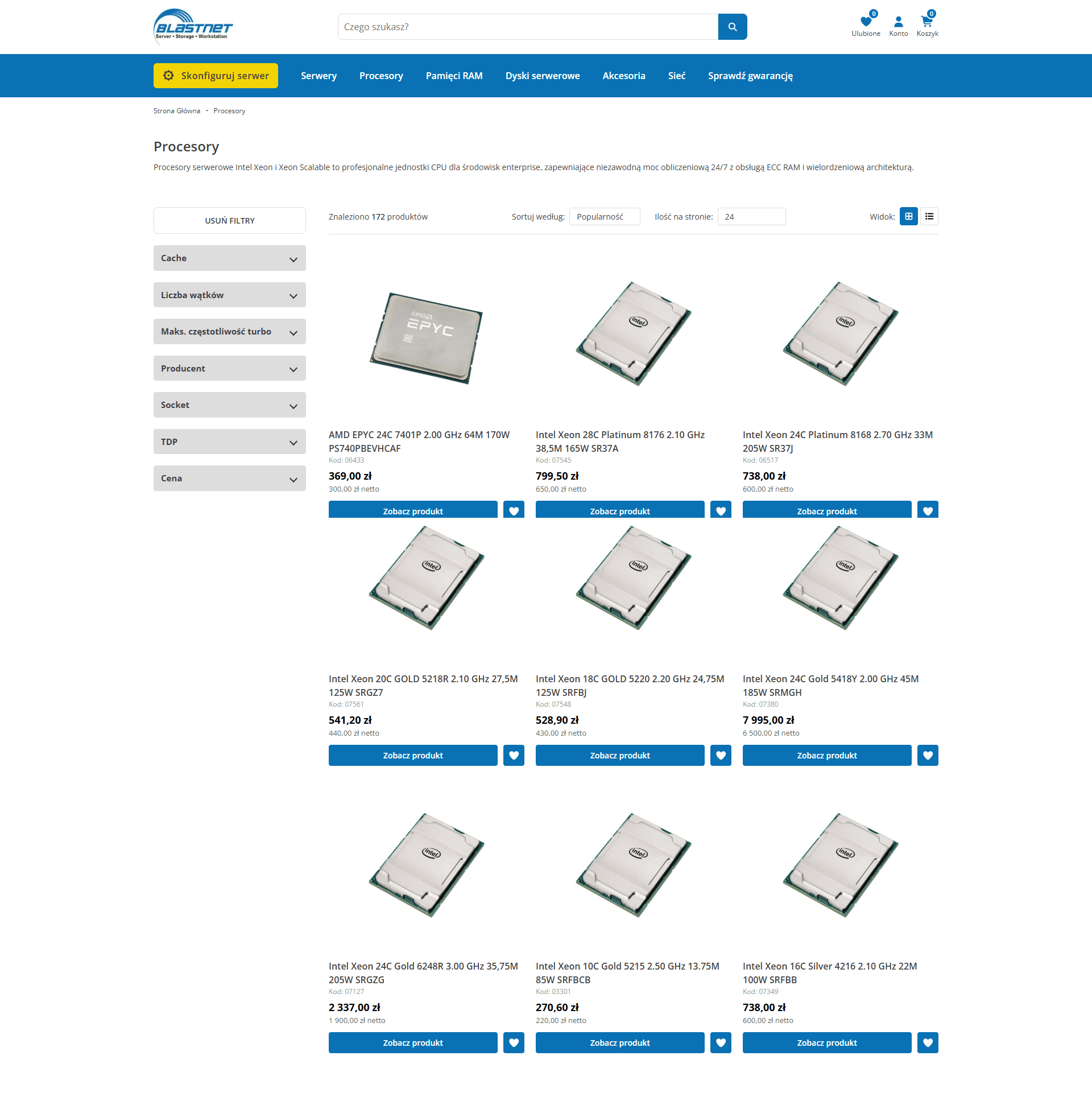View product Xeon Gold 5215
Screen dimensions: 1092x1097
point(620,1042)
